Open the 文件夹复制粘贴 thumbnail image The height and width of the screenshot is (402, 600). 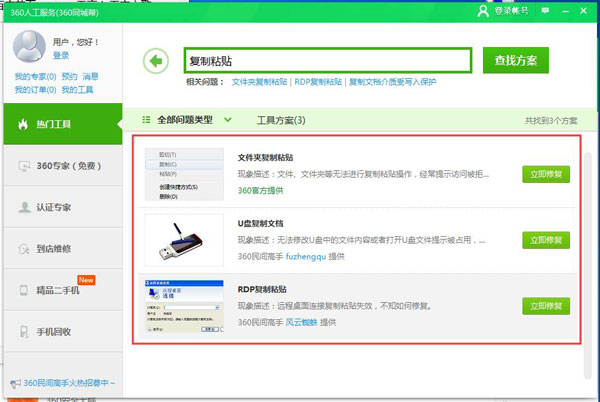tap(184, 174)
